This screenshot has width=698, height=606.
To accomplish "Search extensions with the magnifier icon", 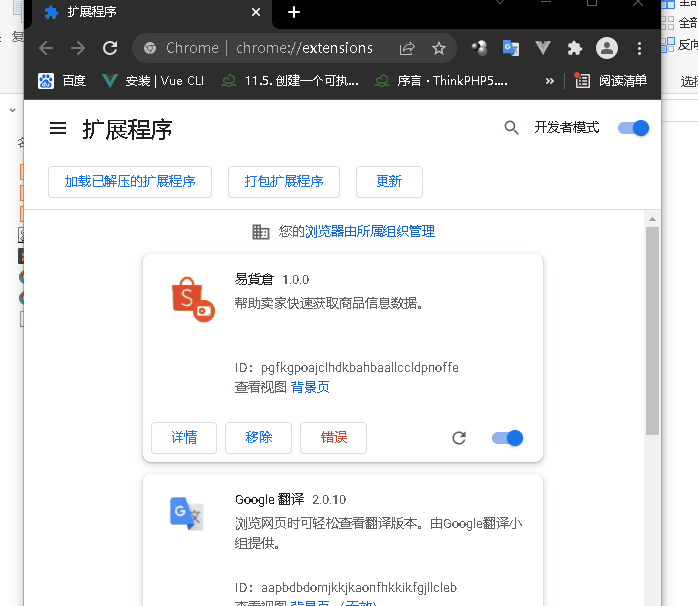I will click(x=511, y=128).
